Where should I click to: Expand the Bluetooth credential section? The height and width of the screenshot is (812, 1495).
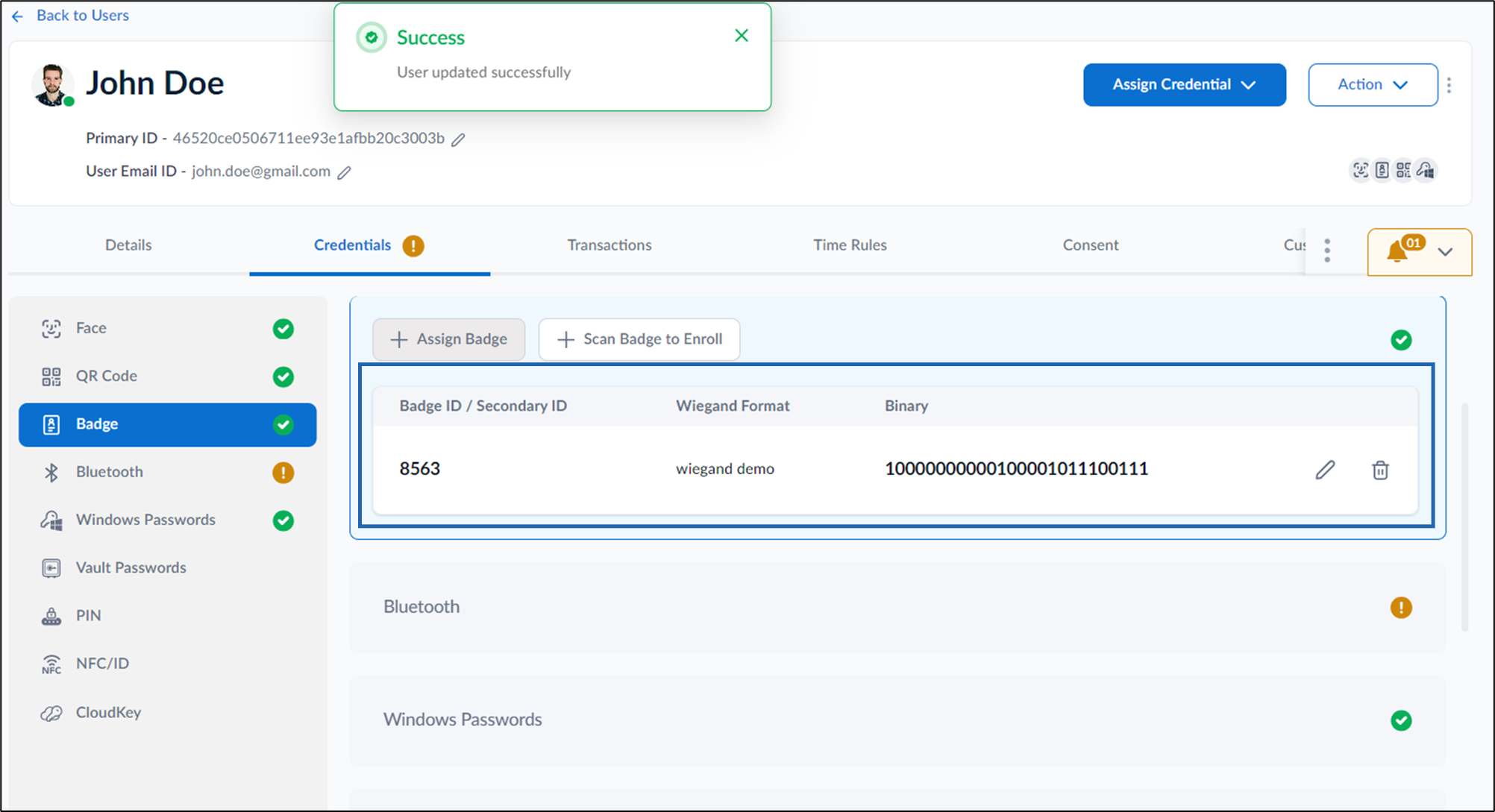tap(897, 607)
